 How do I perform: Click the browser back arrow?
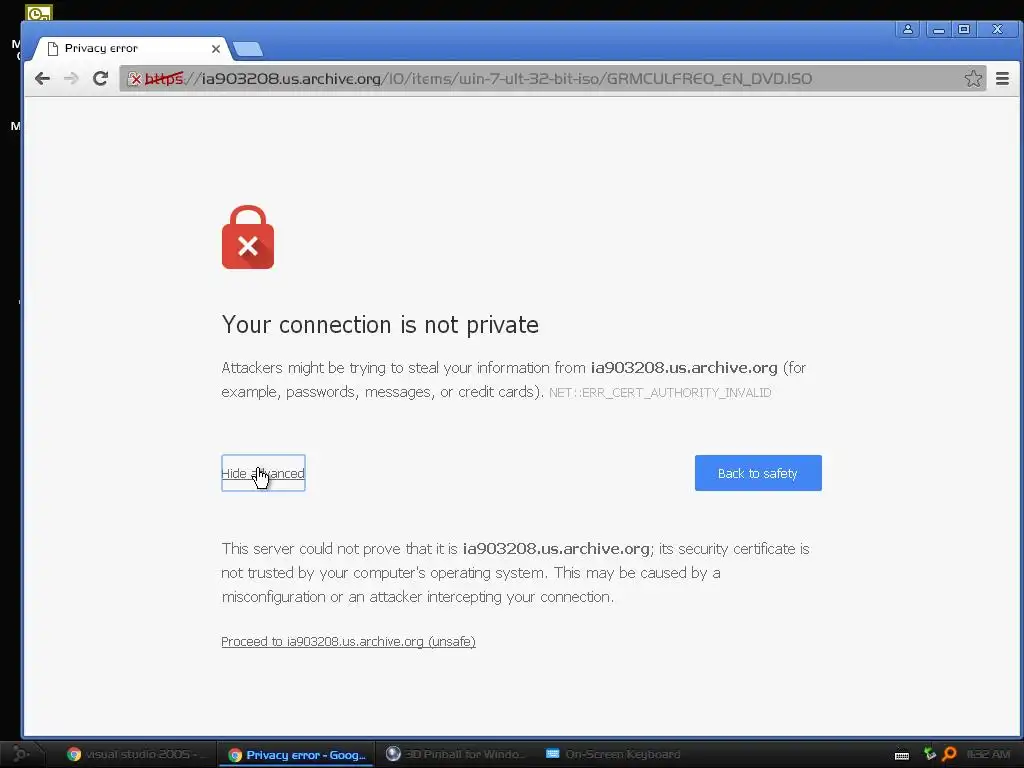[x=42, y=79]
